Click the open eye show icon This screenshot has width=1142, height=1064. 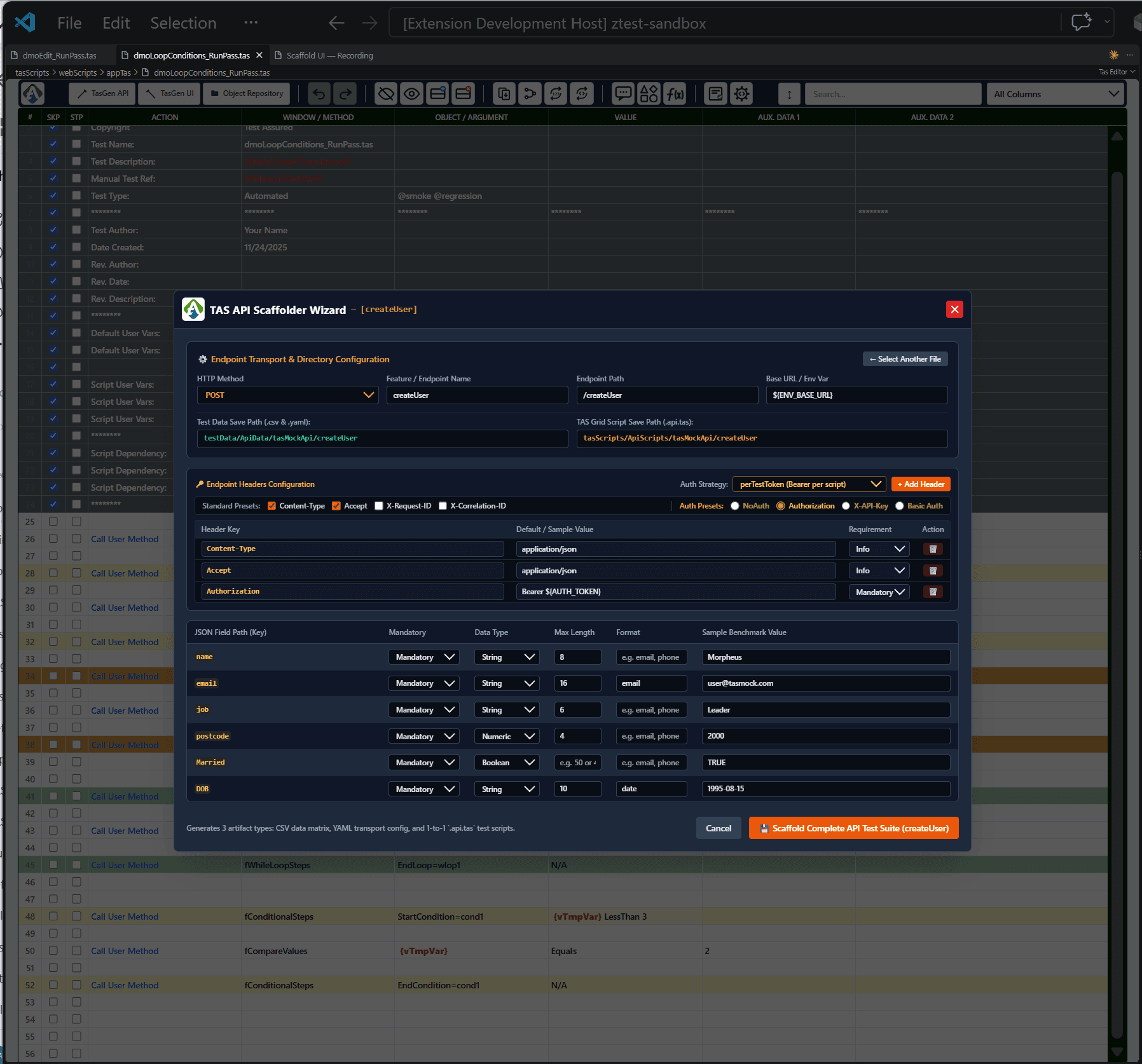(412, 94)
